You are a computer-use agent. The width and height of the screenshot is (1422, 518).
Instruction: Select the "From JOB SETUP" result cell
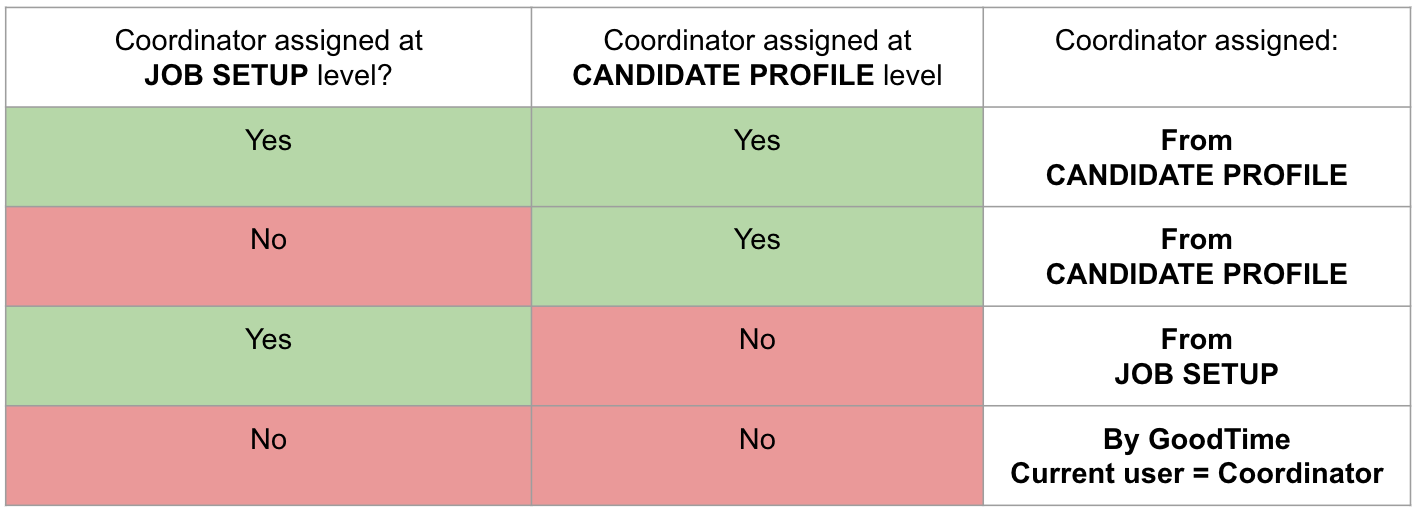[1196, 356]
